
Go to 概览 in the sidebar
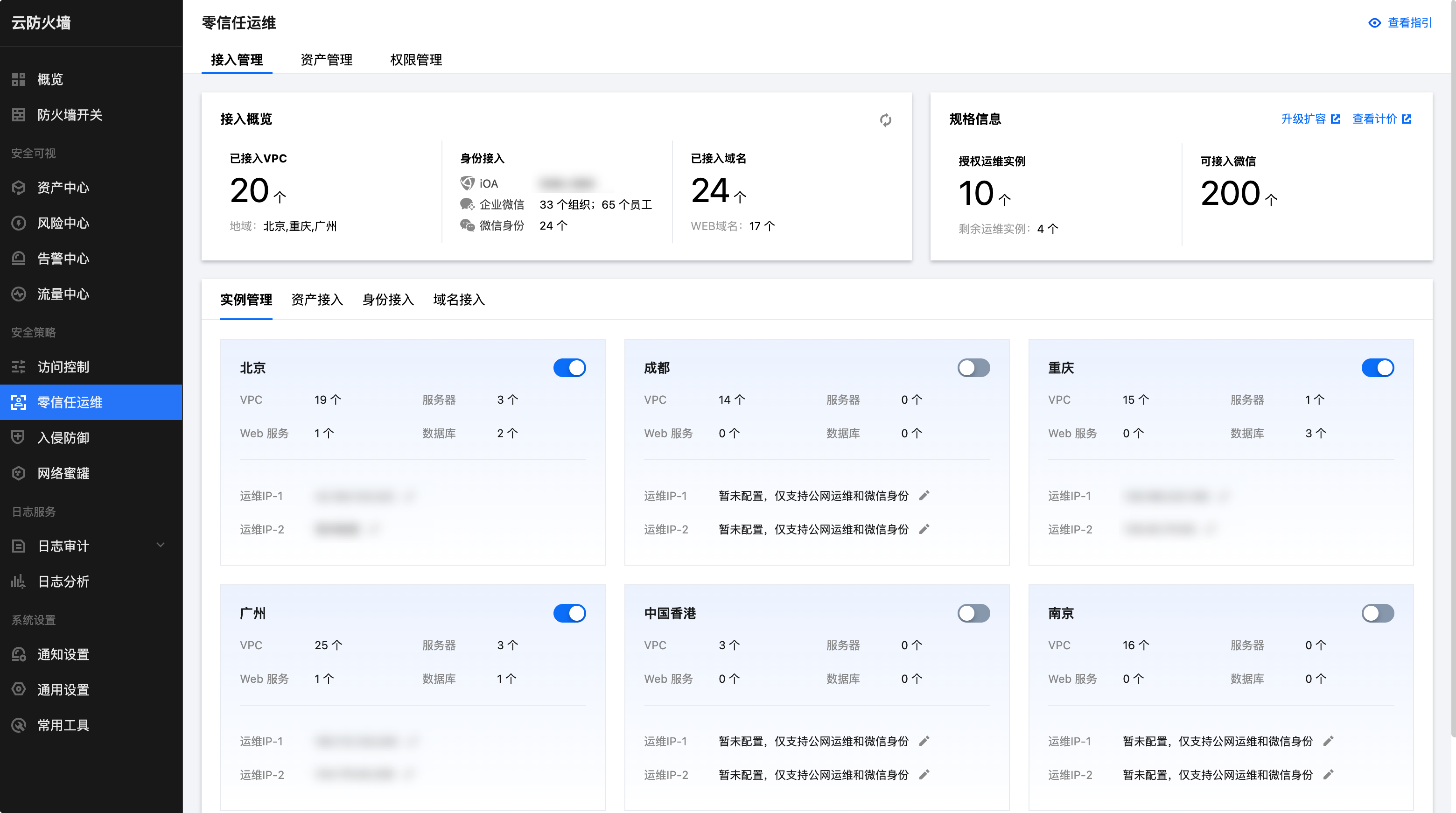click(91, 79)
